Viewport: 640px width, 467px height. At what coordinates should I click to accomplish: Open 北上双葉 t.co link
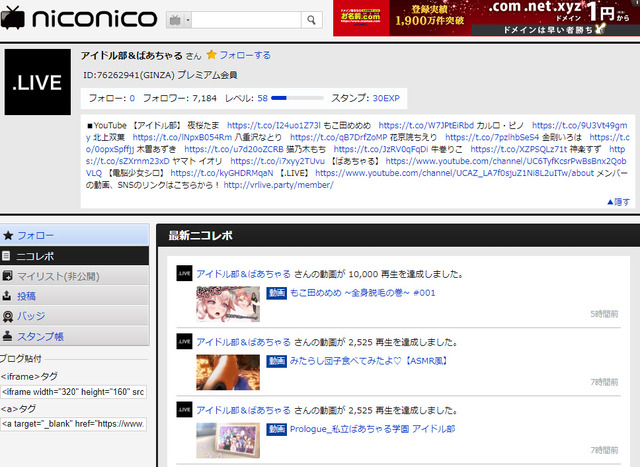coord(182,137)
